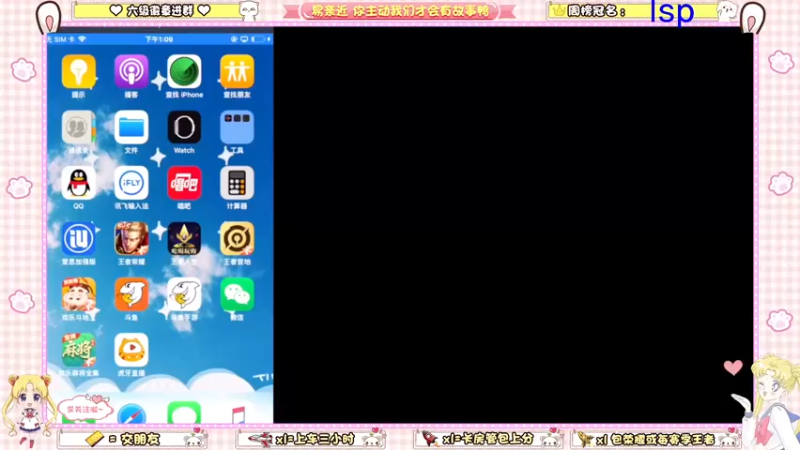Tap the status bar clock 下午1:09
The image size is (800, 450).
(159, 39)
